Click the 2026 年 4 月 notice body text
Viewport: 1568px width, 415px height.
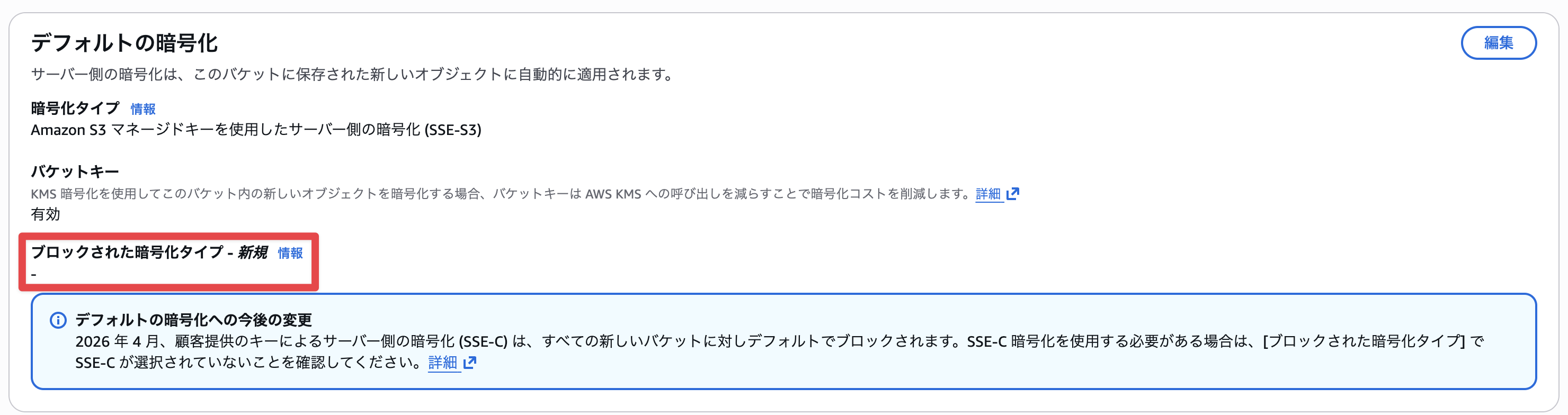(779, 341)
